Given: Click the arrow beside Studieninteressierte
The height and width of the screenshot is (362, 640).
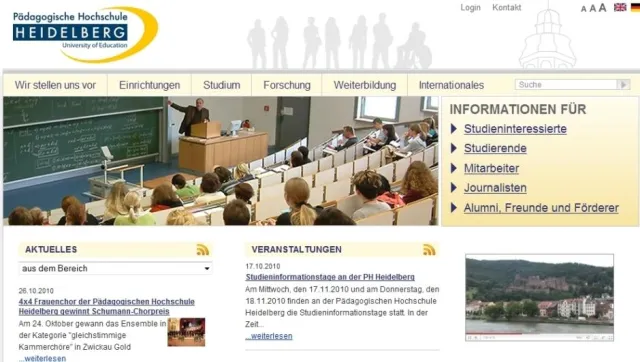Looking at the screenshot, I should click(453, 129).
